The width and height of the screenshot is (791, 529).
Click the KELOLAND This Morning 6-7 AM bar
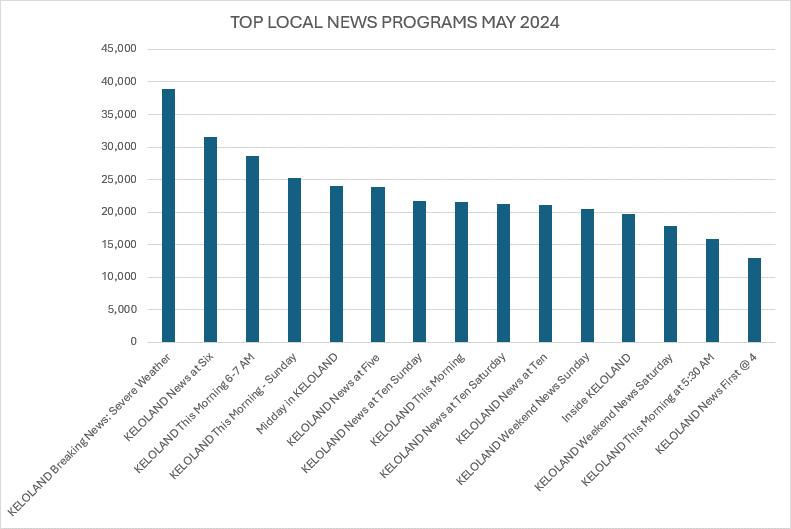coord(252,249)
